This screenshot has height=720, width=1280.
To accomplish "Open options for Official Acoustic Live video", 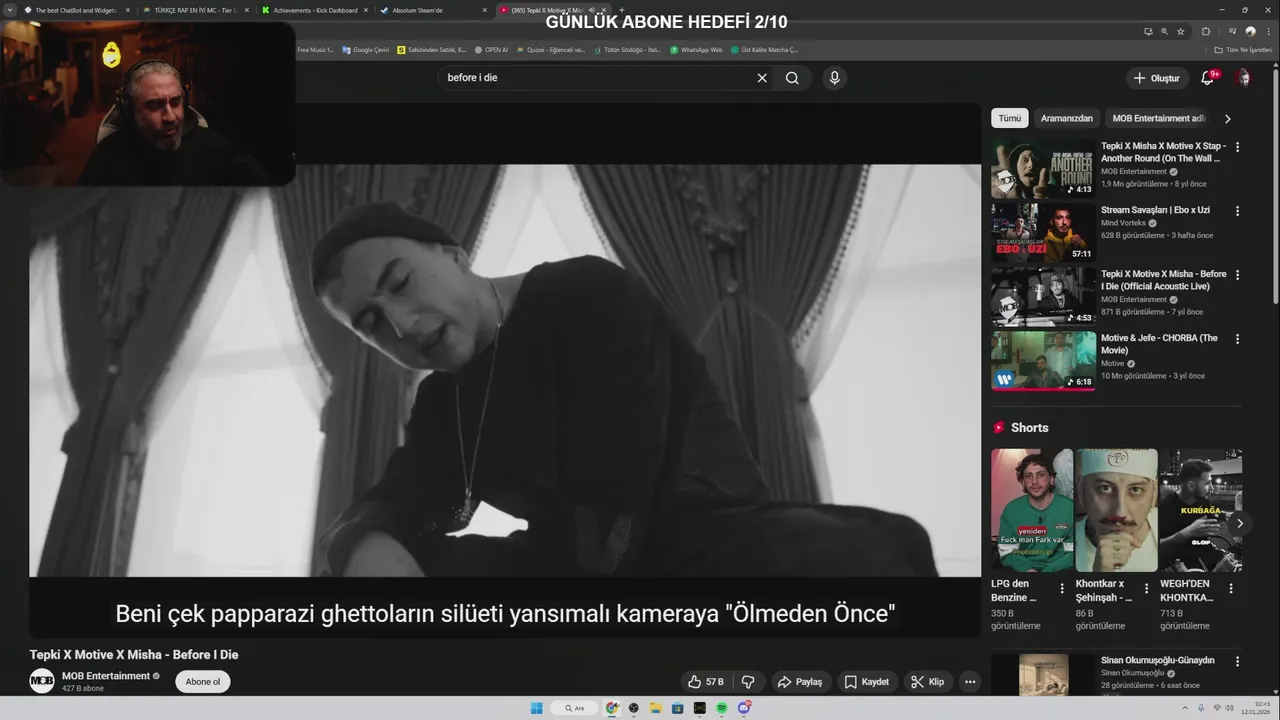I will click(1237, 275).
